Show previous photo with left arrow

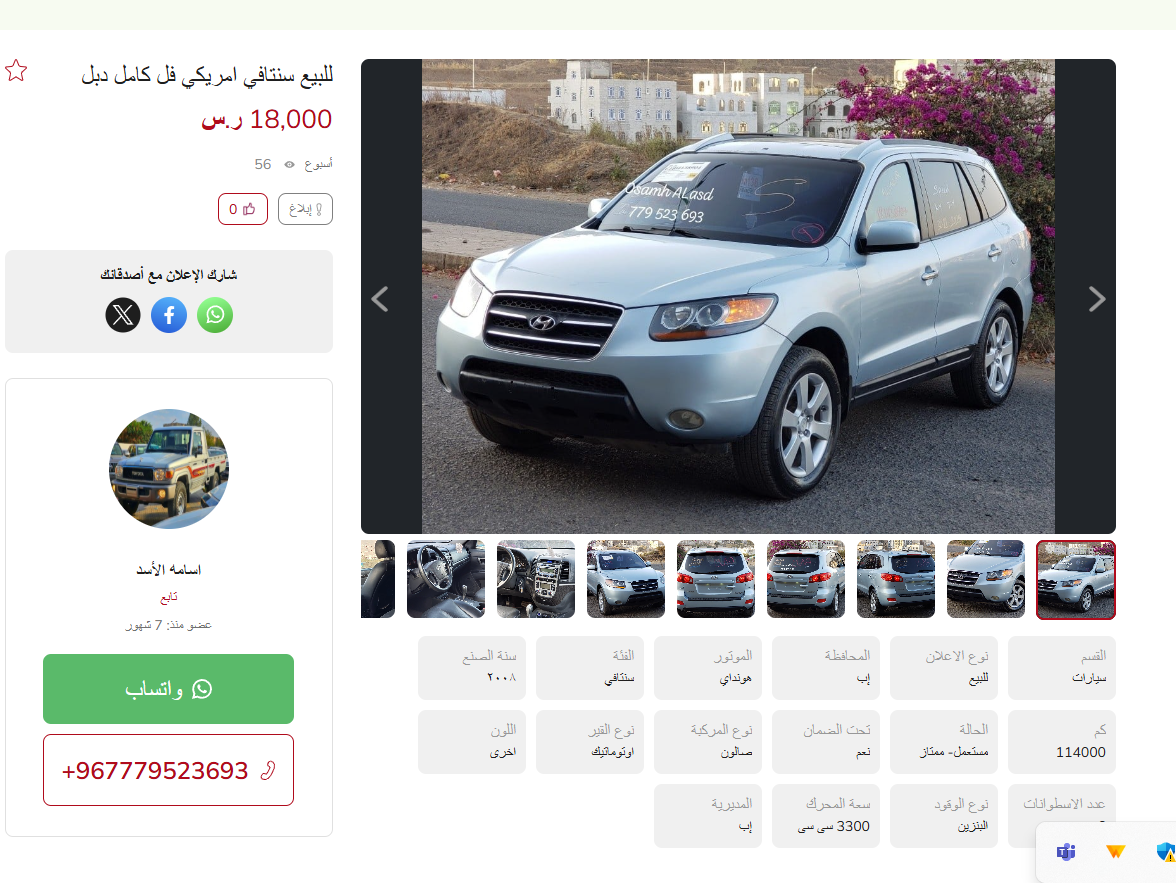[380, 299]
